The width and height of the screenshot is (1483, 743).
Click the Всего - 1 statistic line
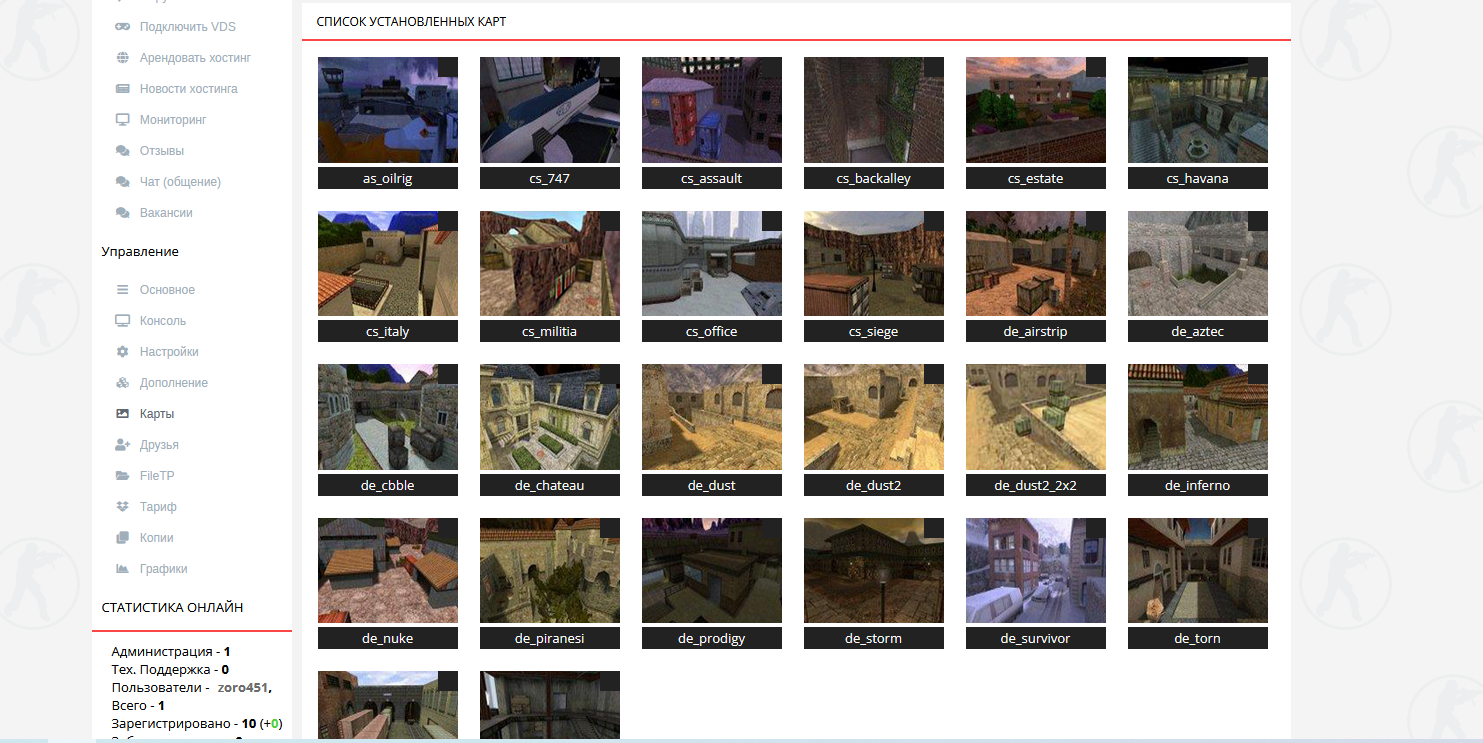[138, 706]
